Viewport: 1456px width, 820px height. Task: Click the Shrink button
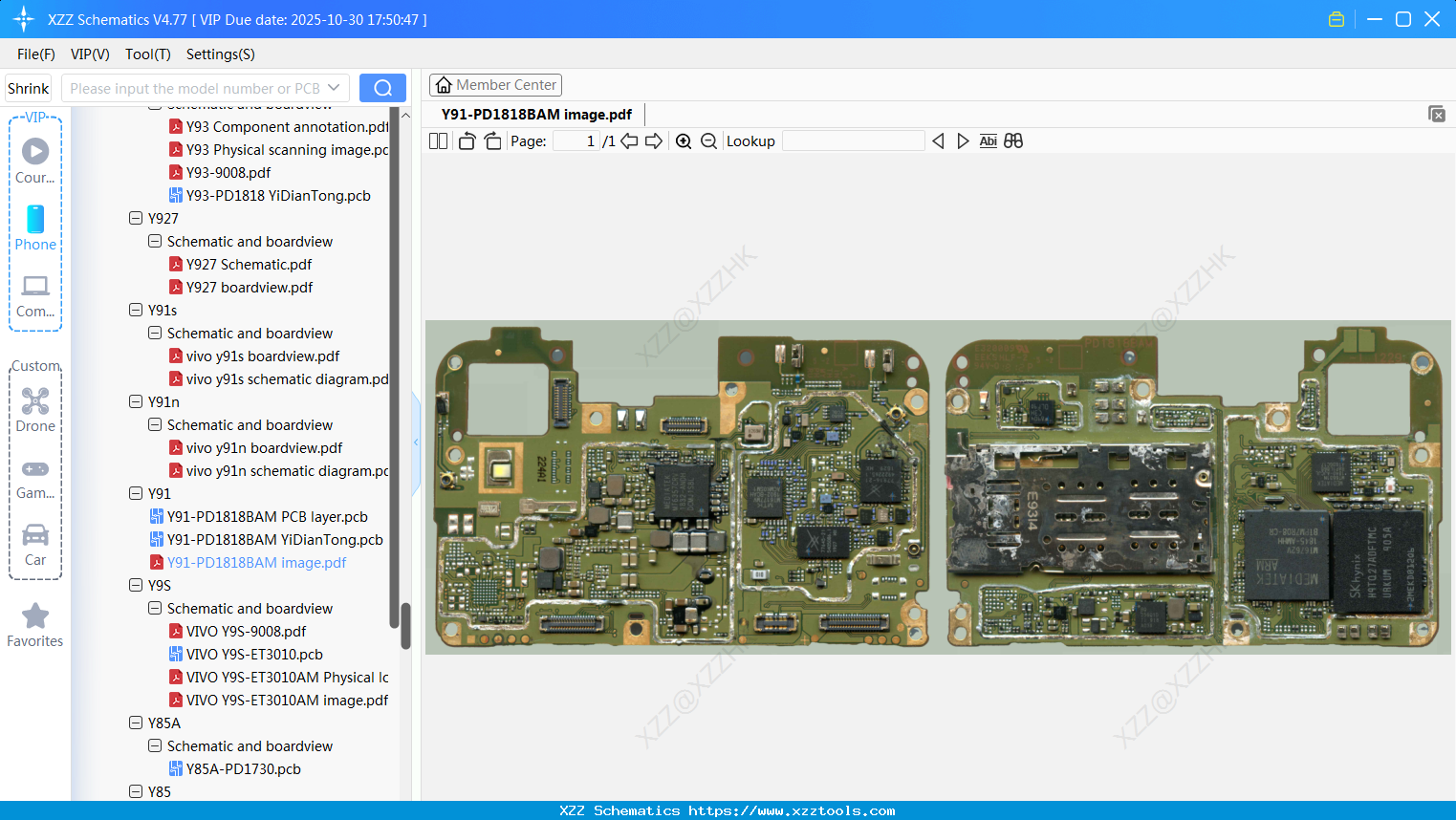[29, 88]
